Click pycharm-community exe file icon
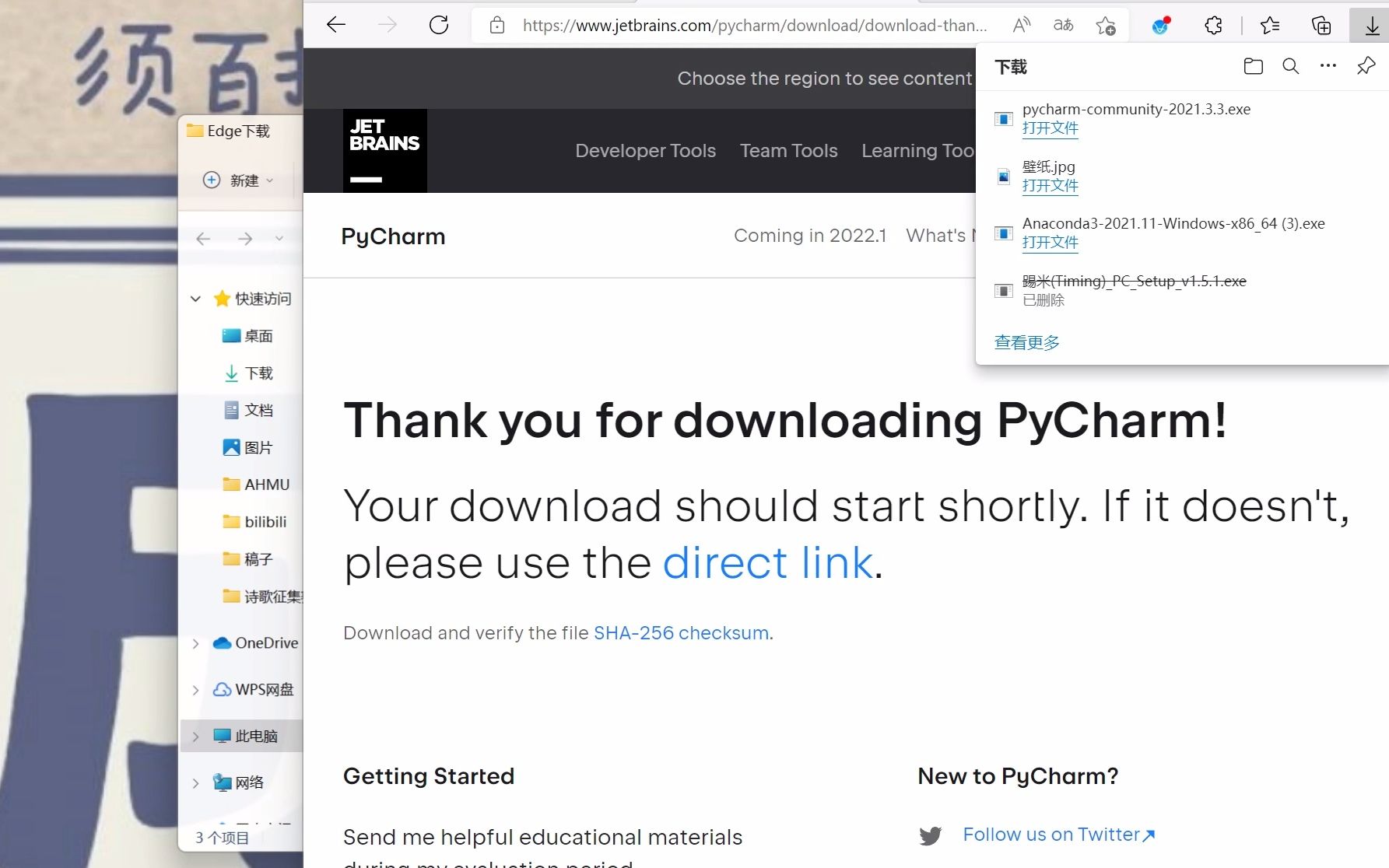Image resolution: width=1389 pixels, height=868 pixels. [1003, 119]
